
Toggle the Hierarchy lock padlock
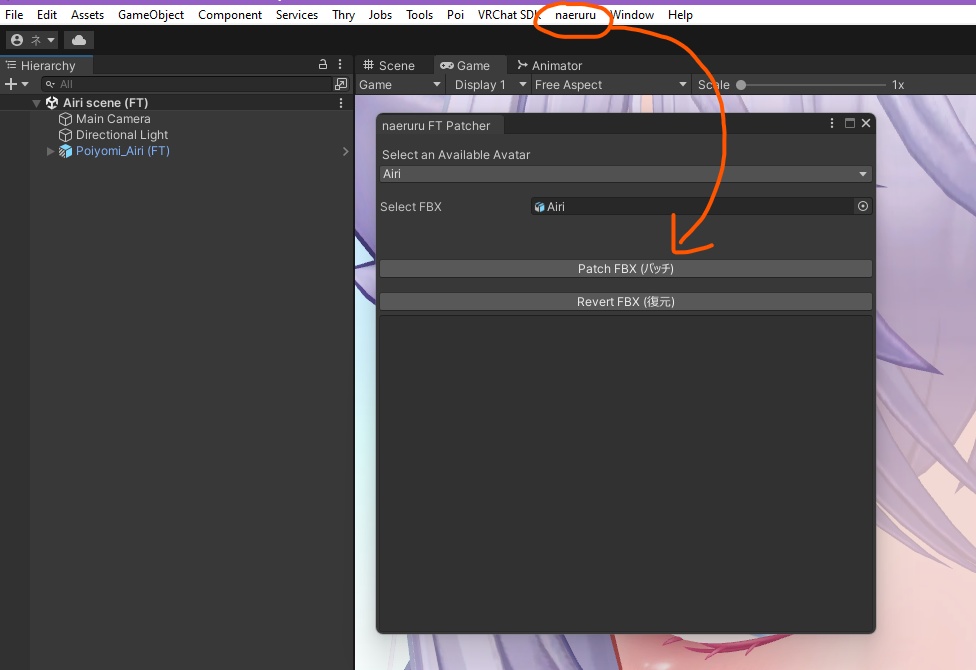click(322, 64)
